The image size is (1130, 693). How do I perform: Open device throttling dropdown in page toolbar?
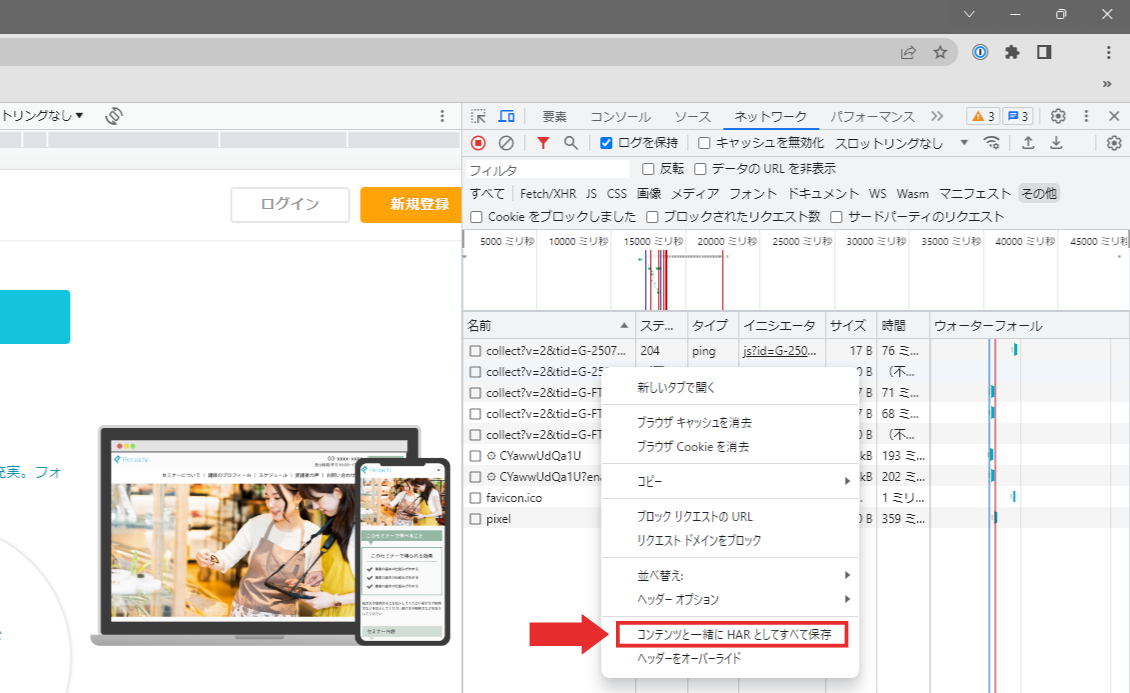coord(42,115)
